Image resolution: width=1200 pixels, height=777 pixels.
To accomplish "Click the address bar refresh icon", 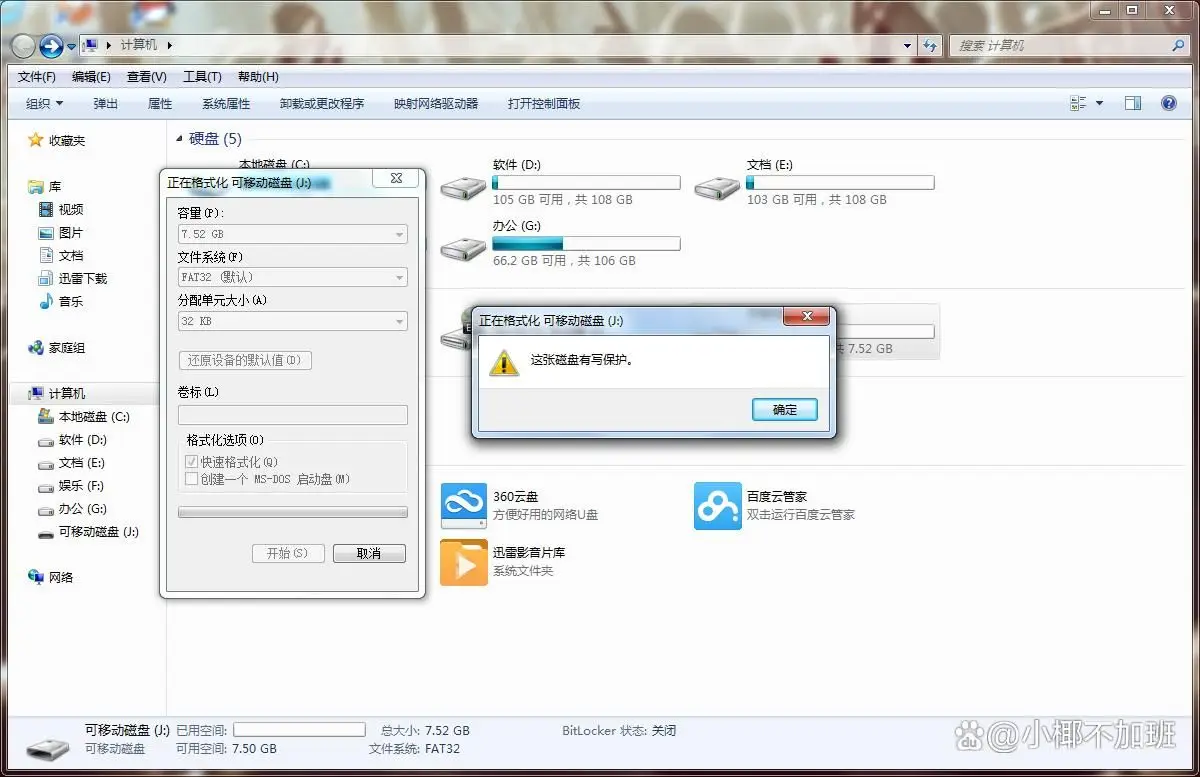I will [932, 45].
